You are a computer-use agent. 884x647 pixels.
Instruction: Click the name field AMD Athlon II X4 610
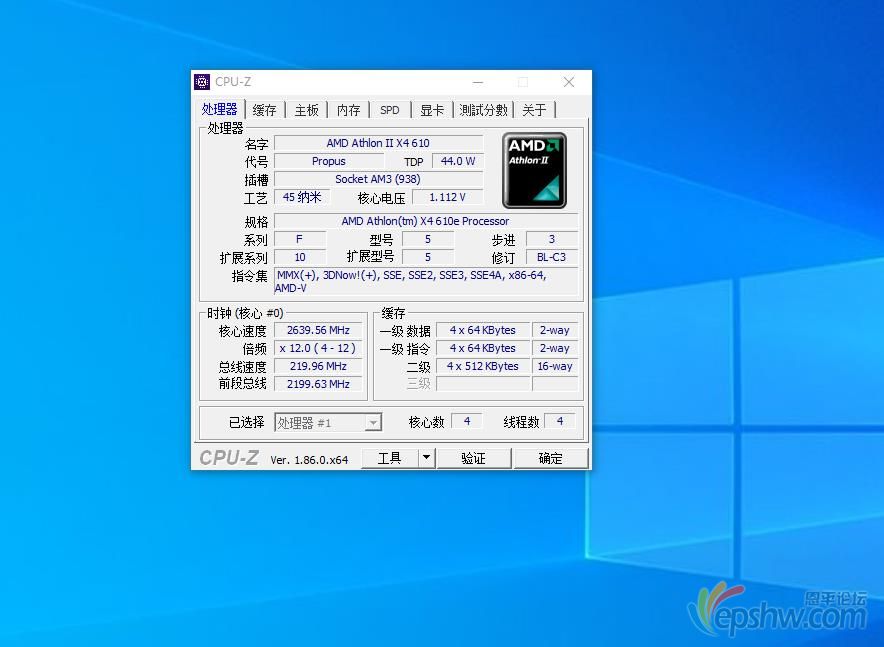pos(378,143)
